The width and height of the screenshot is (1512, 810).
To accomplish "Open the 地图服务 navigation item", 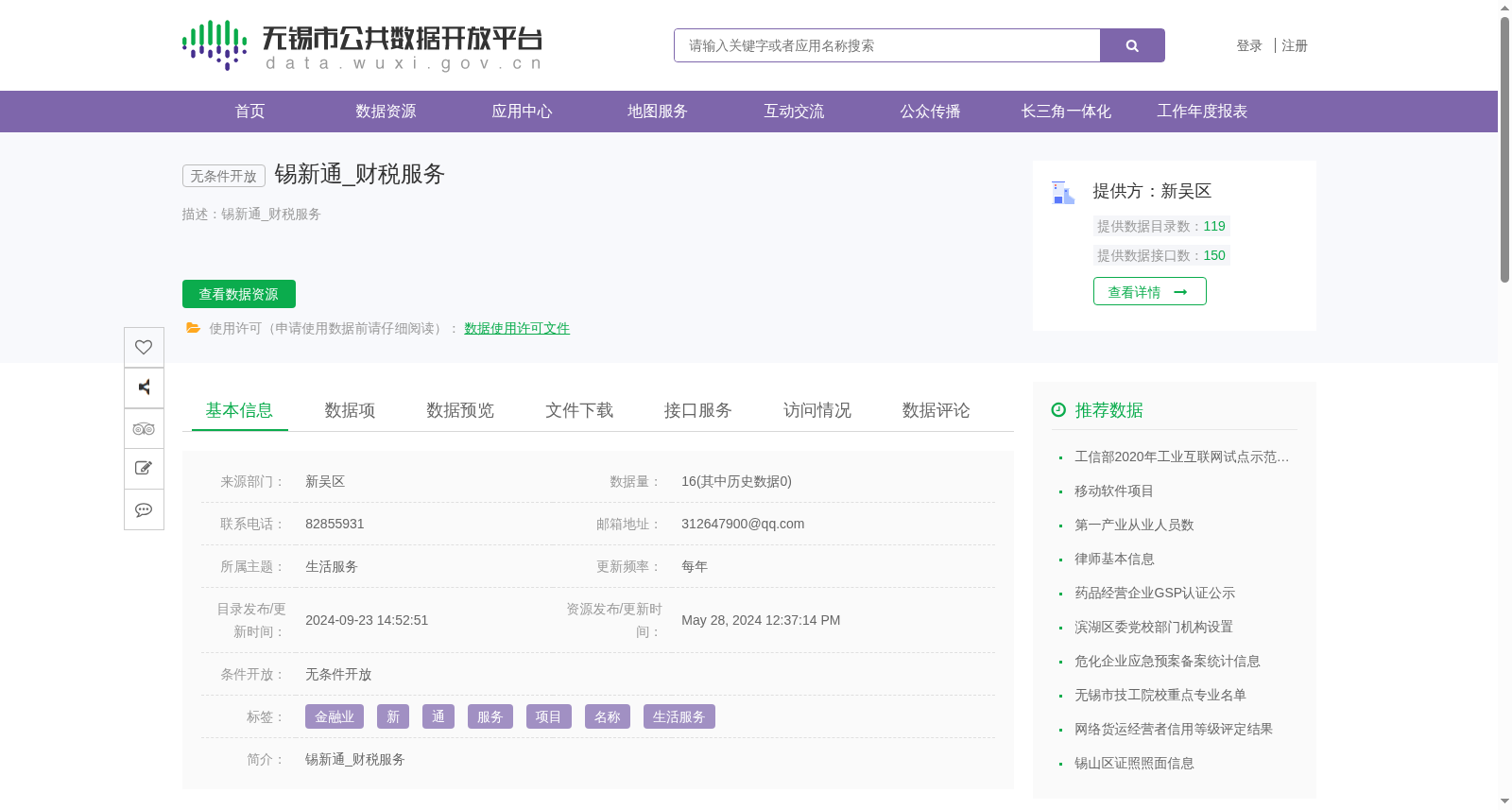I will click(x=658, y=112).
